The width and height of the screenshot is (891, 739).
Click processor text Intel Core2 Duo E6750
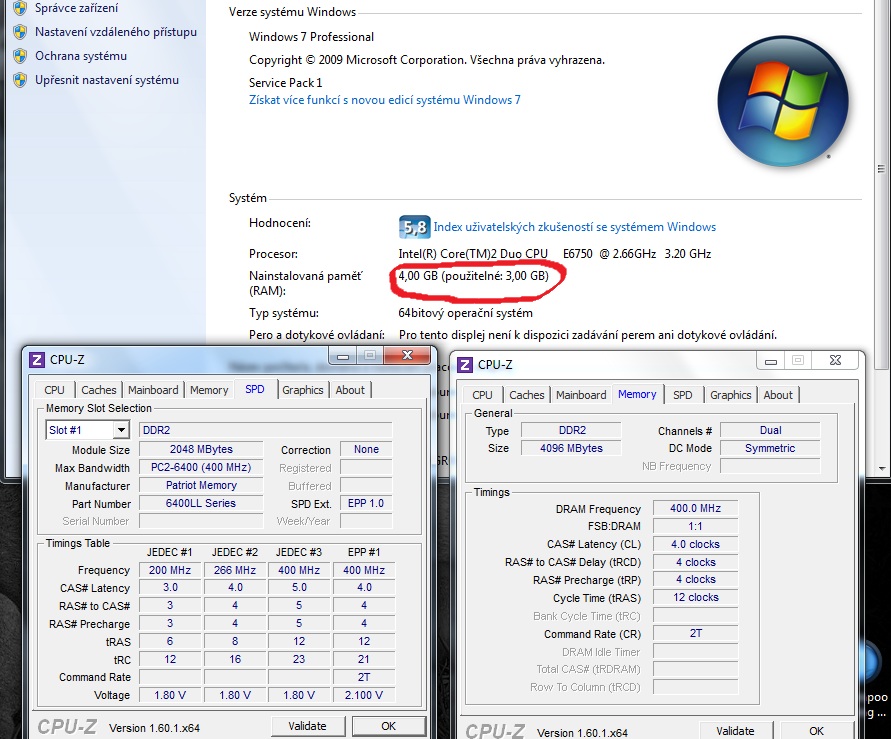(555, 254)
